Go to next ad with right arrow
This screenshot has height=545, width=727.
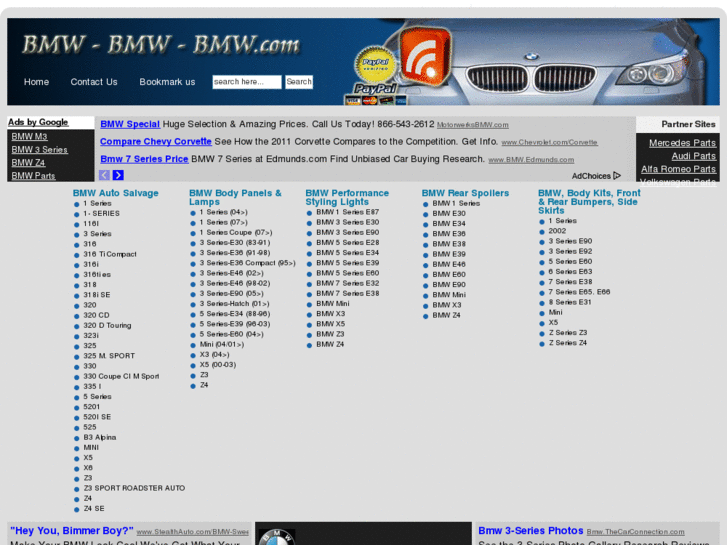coord(118,175)
